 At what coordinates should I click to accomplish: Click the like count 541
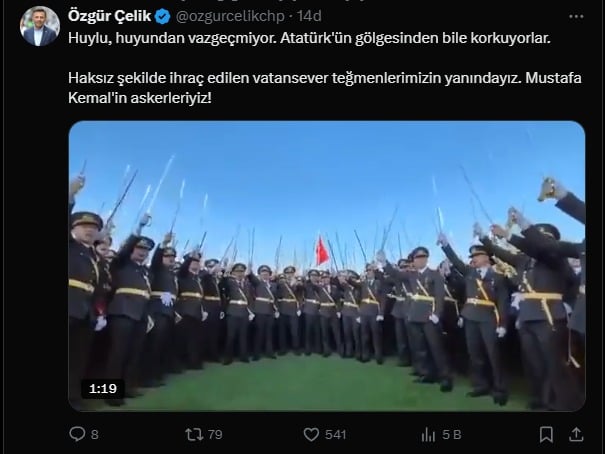[x=335, y=435]
